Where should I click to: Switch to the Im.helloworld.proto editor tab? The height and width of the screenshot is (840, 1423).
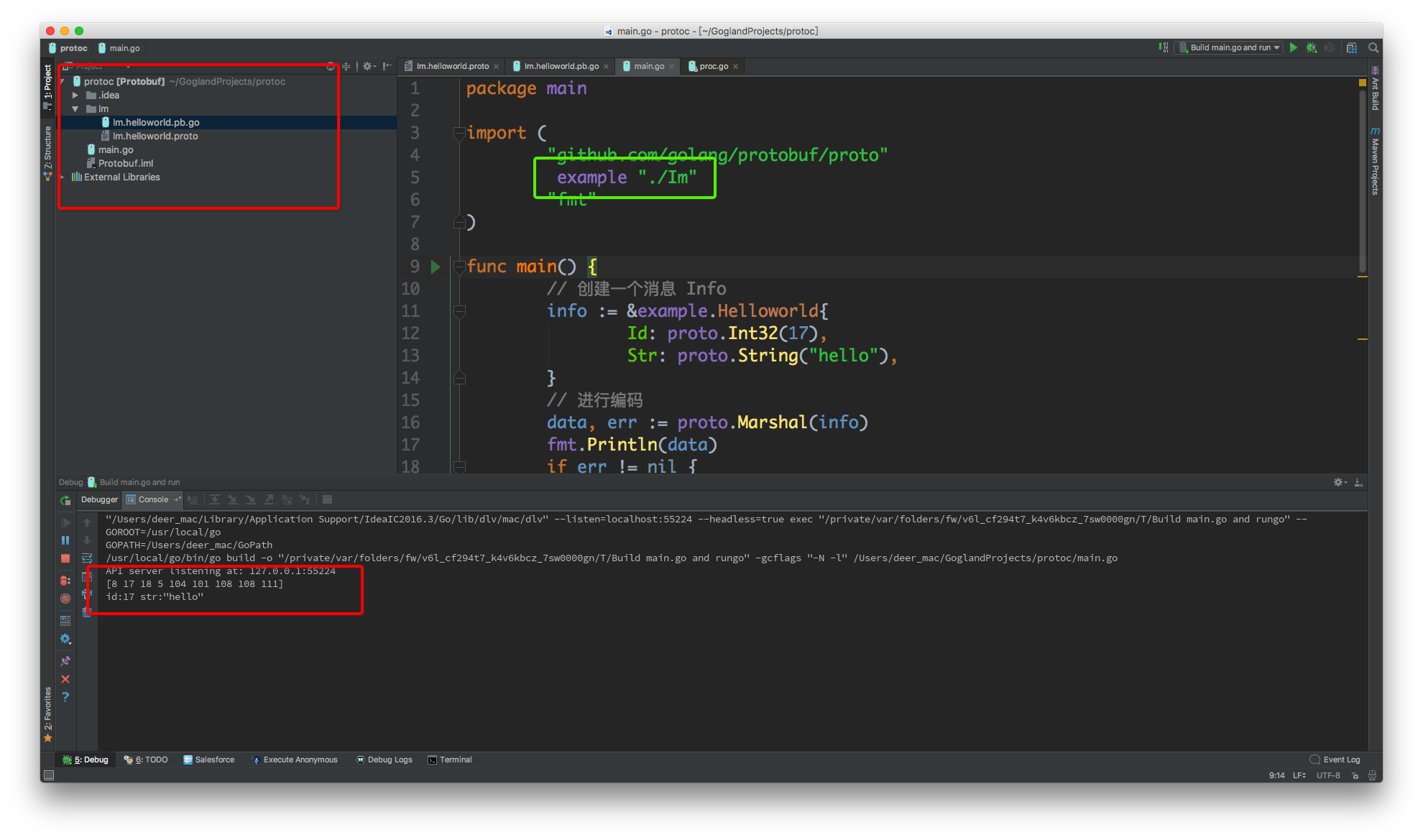coord(452,66)
